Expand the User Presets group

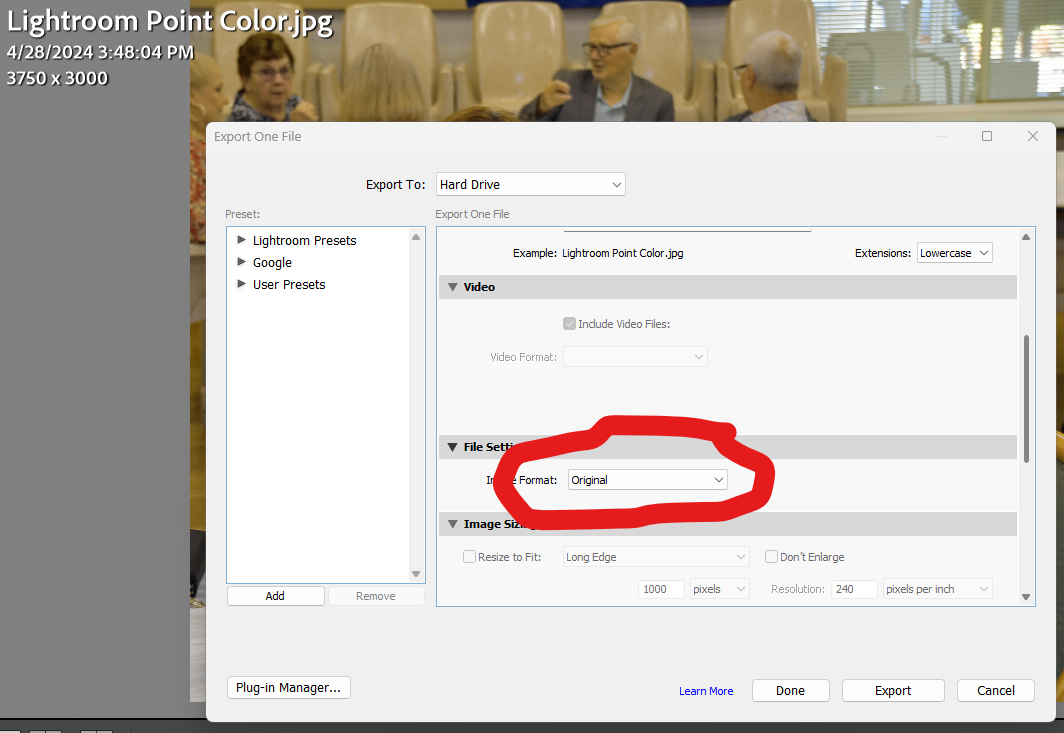(240, 284)
